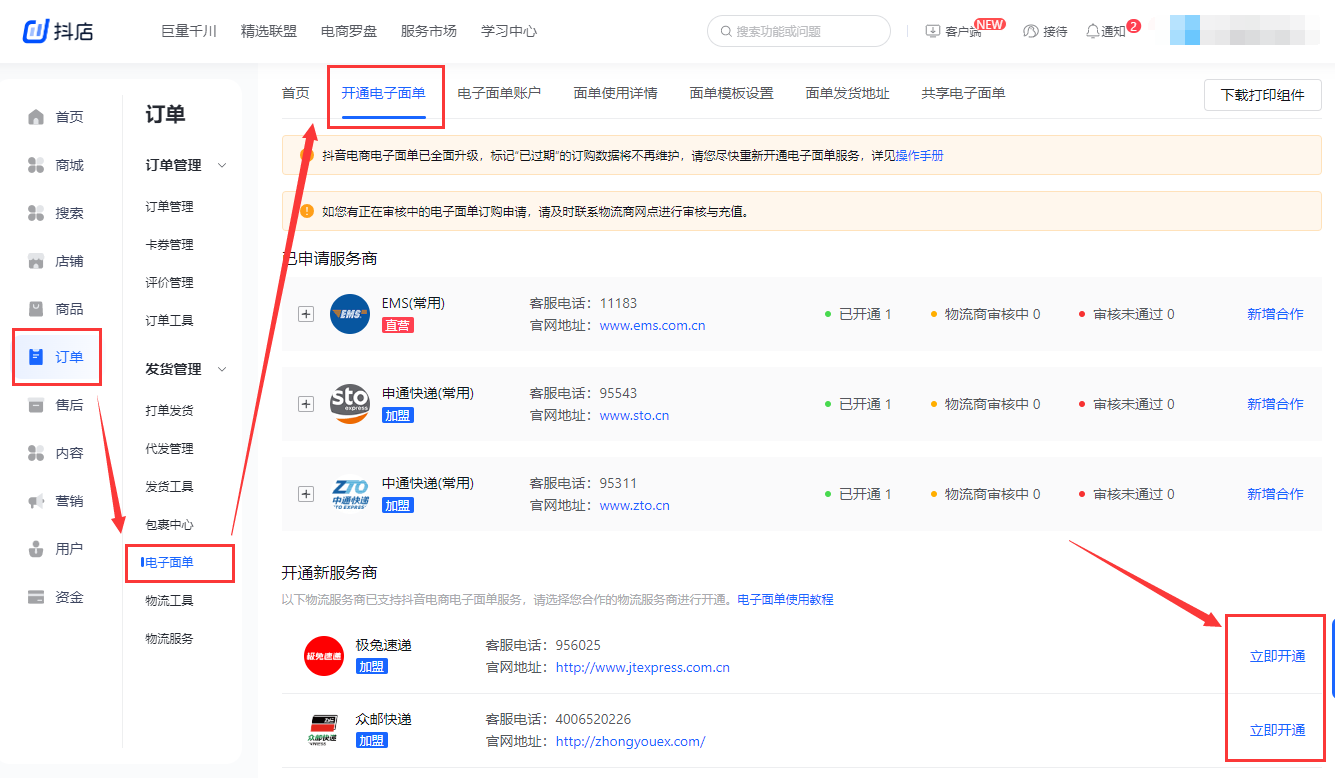Click the blurred account avatar
The image size is (1335, 778).
[x=1185, y=30]
